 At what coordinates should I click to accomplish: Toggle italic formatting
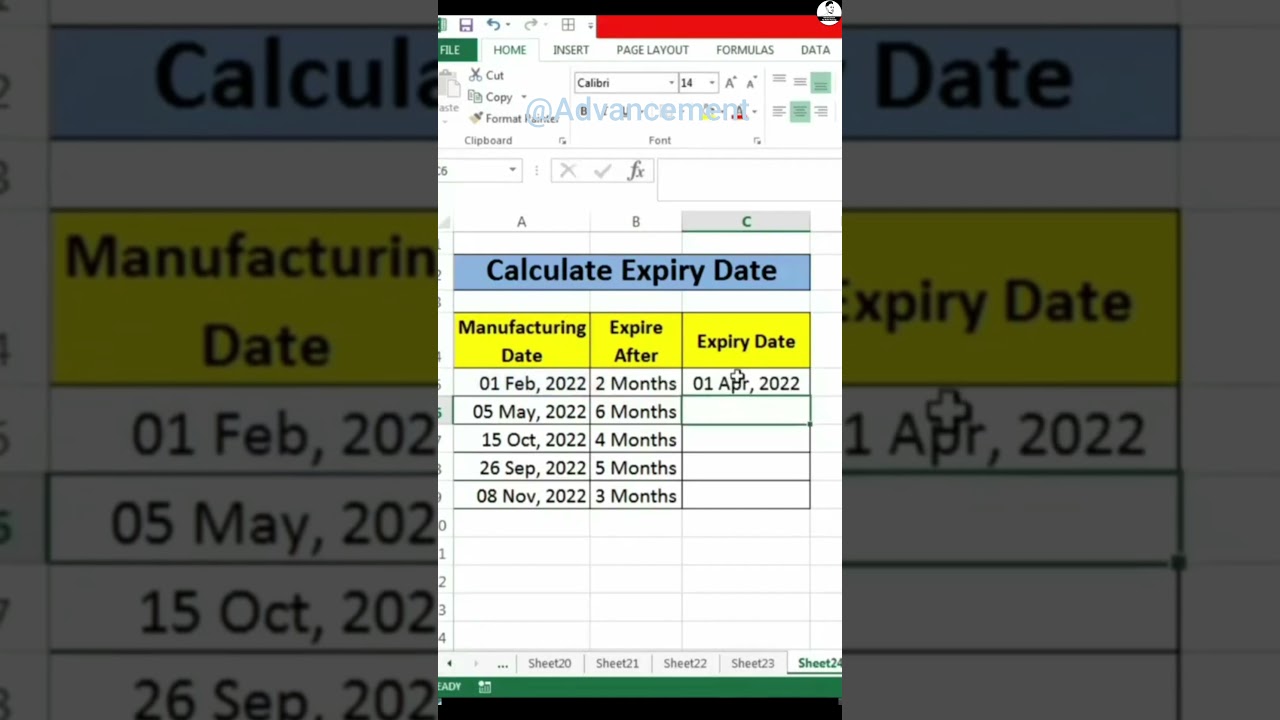click(604, 111)
